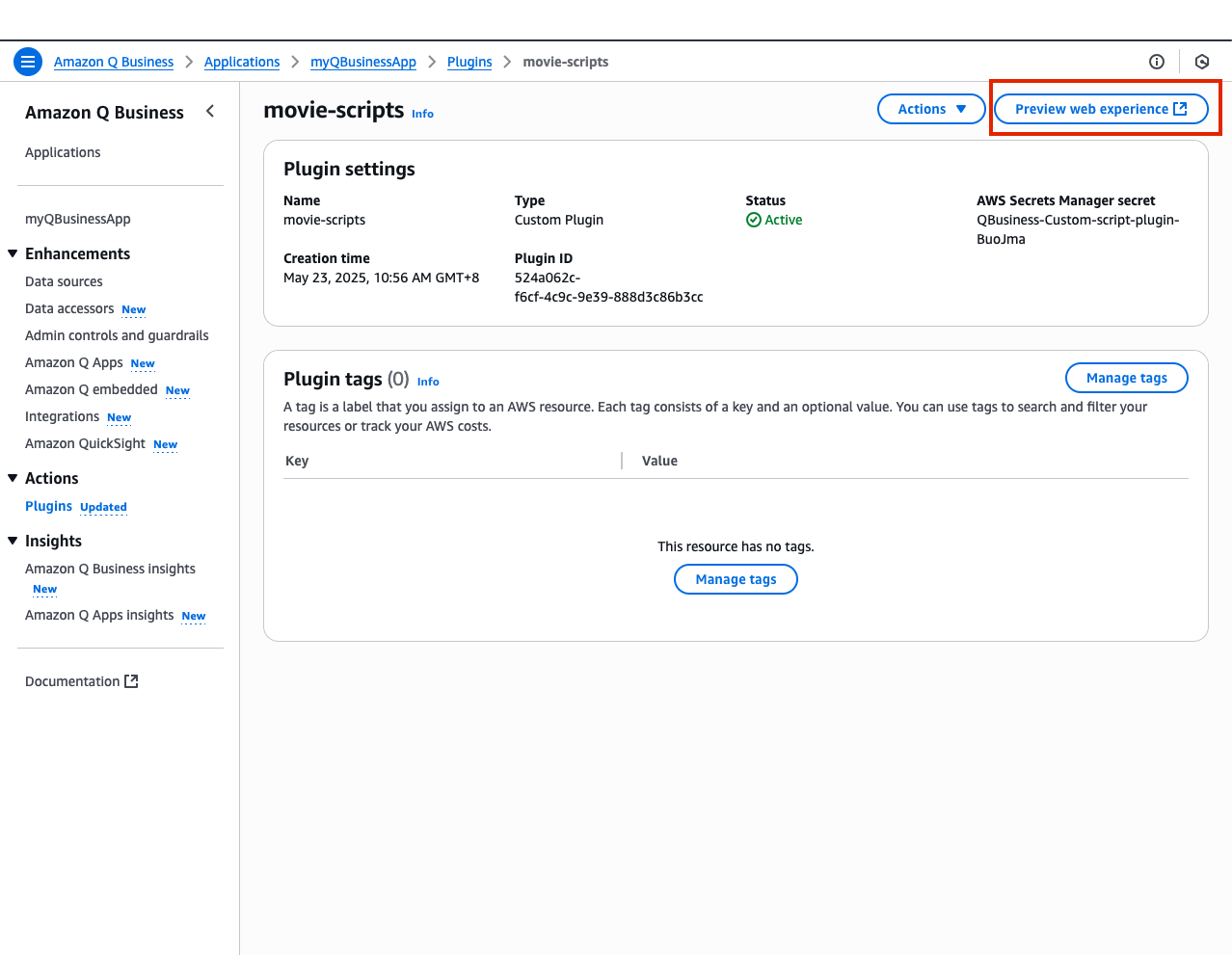This screenshot has height=955, width=1232.
Task: Click Info link next to Plugin tags
Action: [x=428, y=382]
